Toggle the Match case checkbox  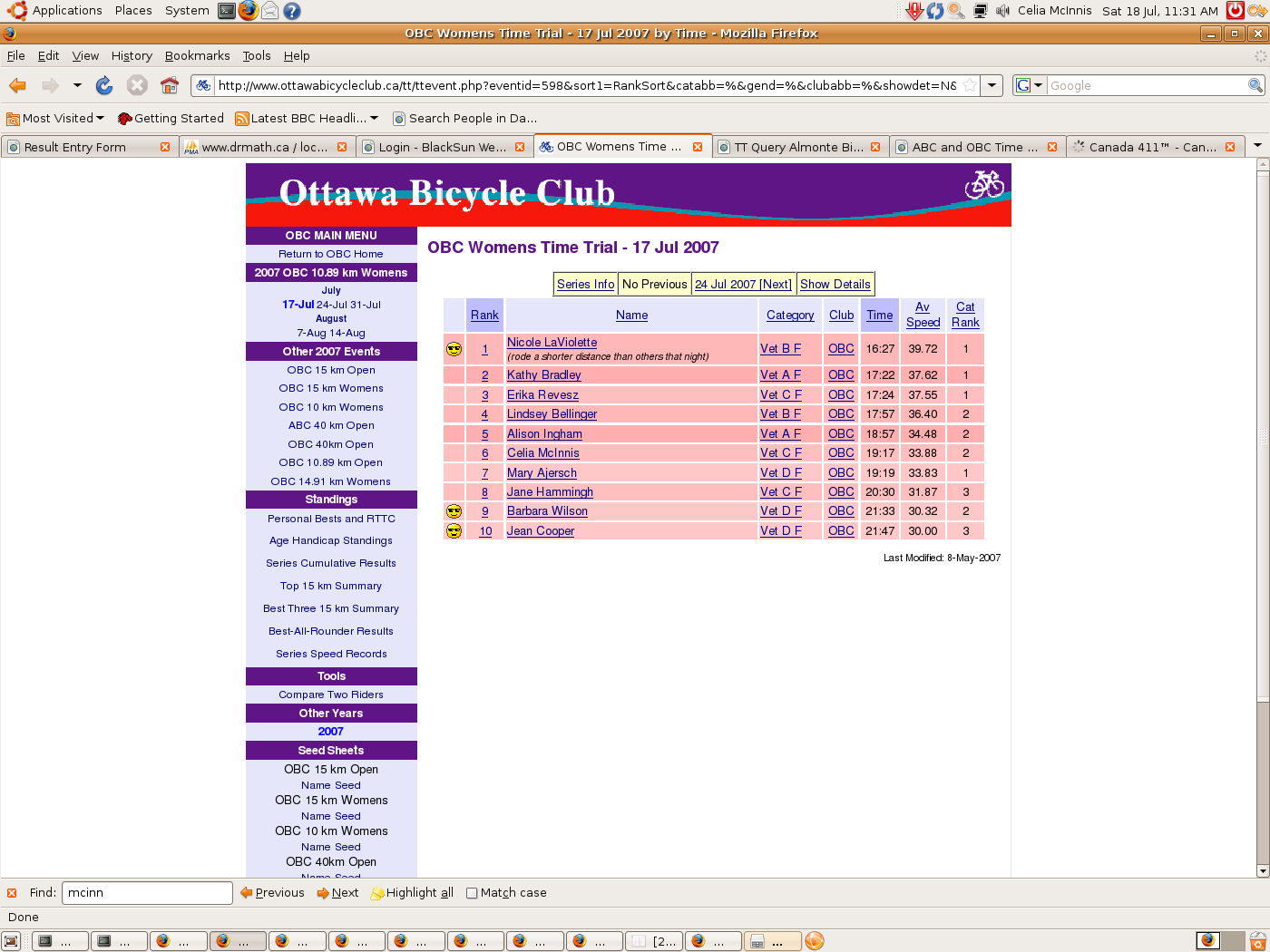tap(472, 893)
